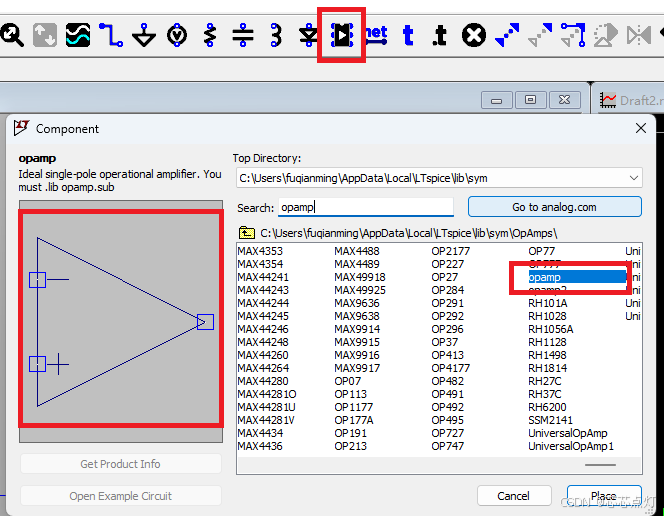Image resolution: width=664 pixels, height=516 pixels.
Task: Select the voltage source tool
Action: (x=177, y=35)
